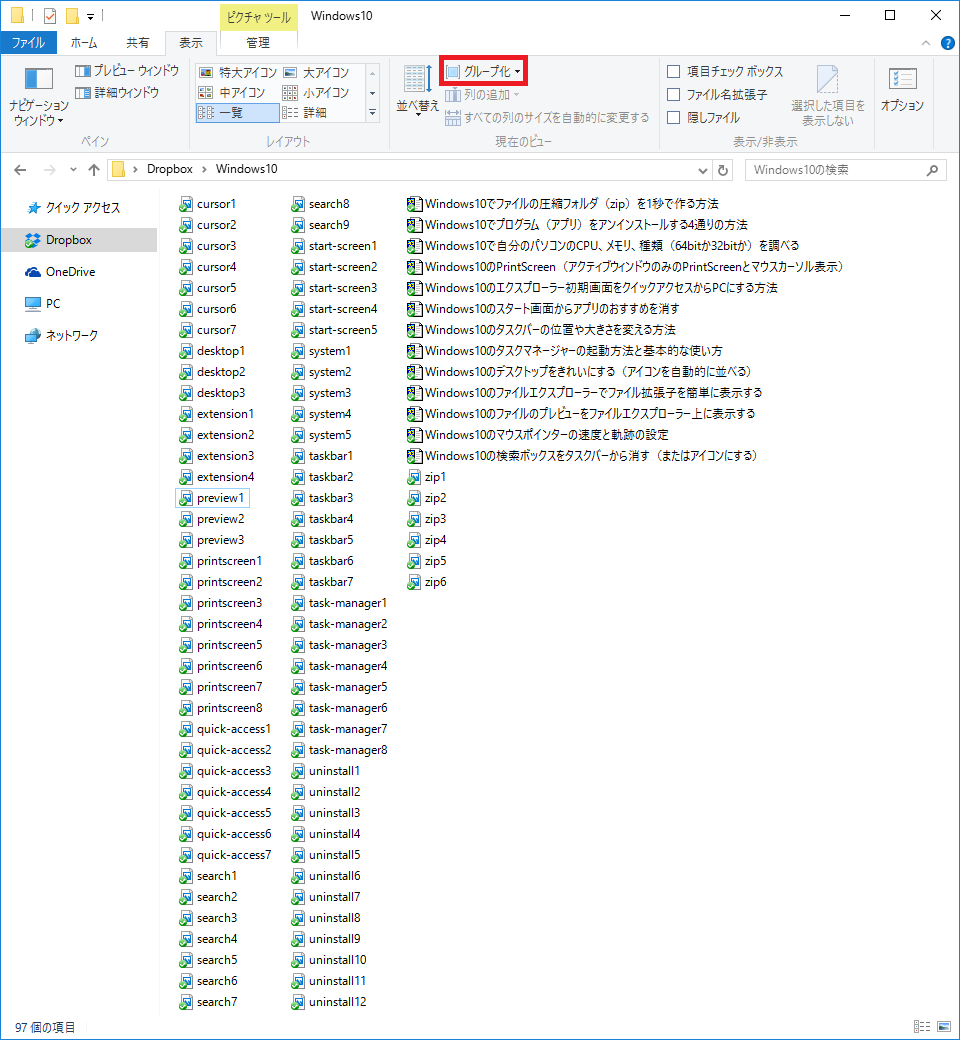Click the オプション folder options icon
This screenshot has width=960, height=1040.
coord(902,90)
